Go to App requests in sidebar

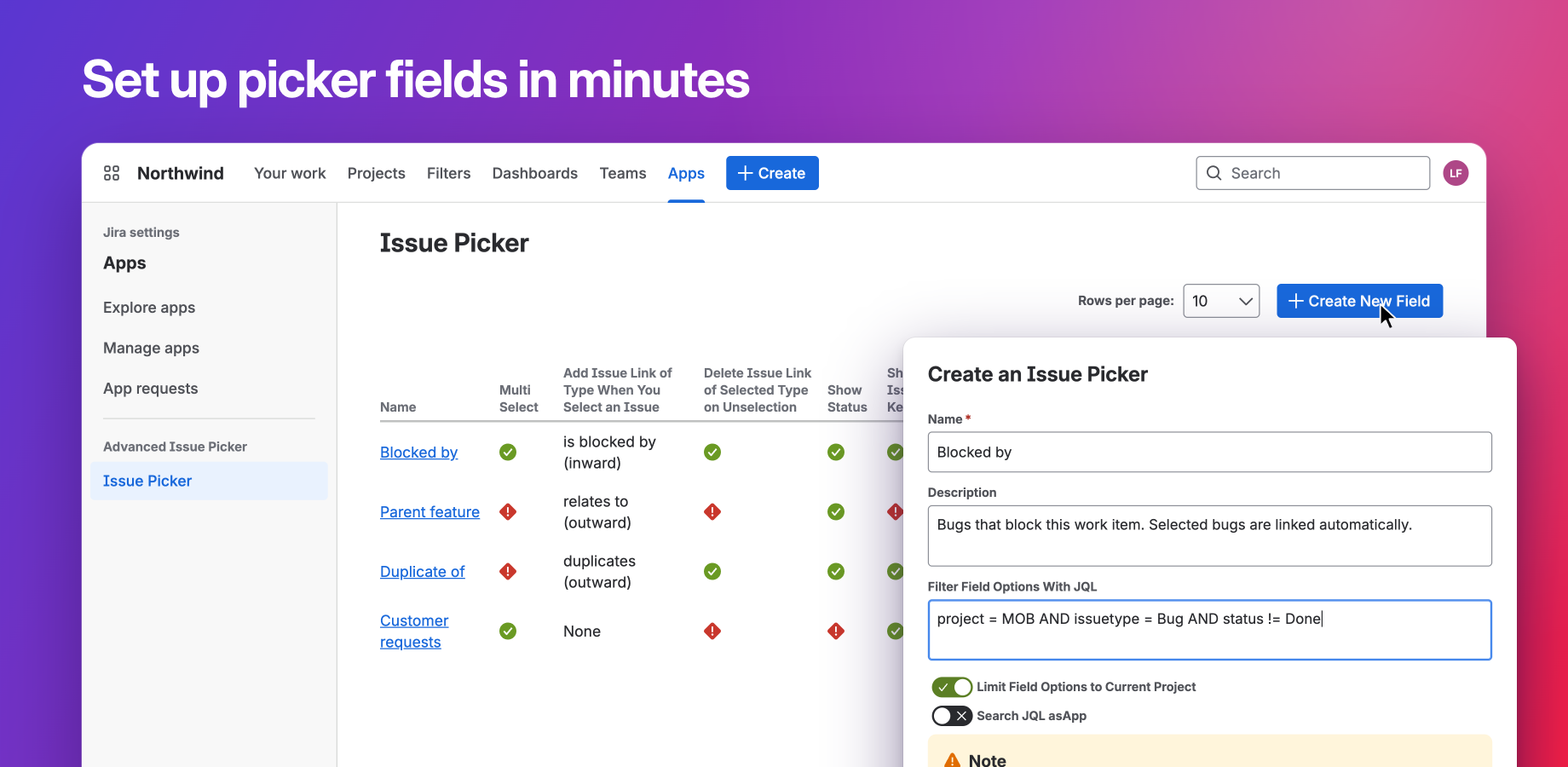click(x=150, y=389)
